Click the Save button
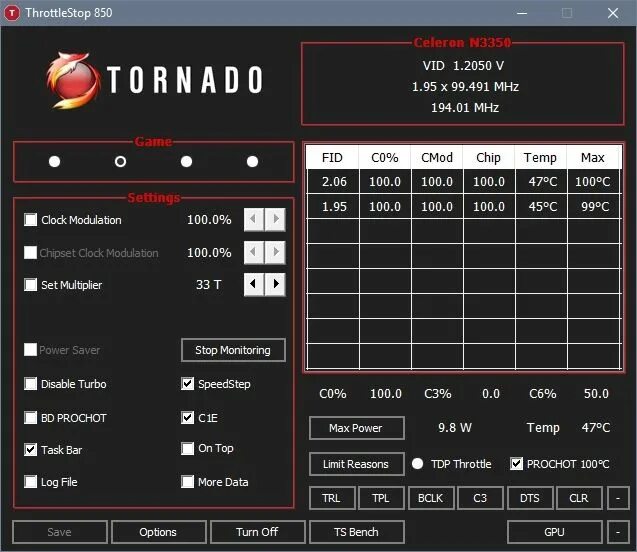Viewport: 637px width, 552px height. coord(60,532)
